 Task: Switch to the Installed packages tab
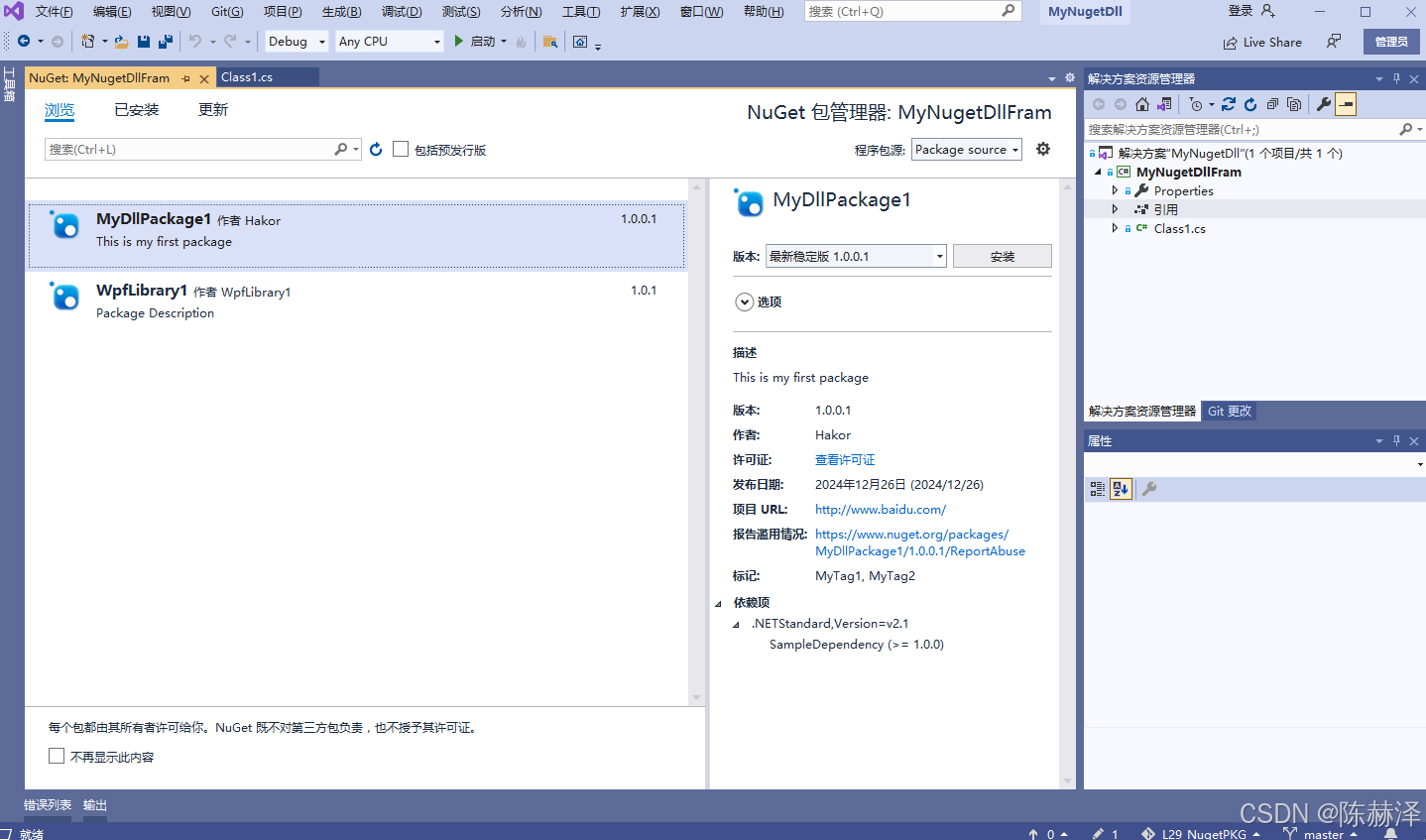137,110
